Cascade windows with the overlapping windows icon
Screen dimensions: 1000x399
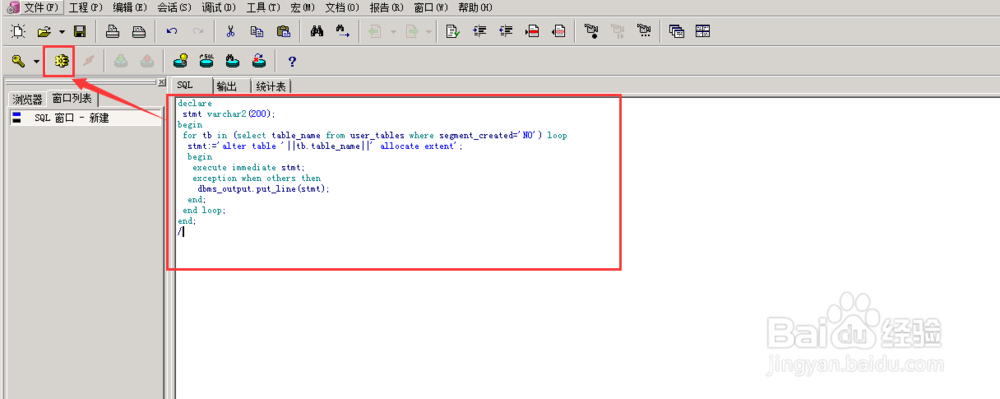[677, 31]
